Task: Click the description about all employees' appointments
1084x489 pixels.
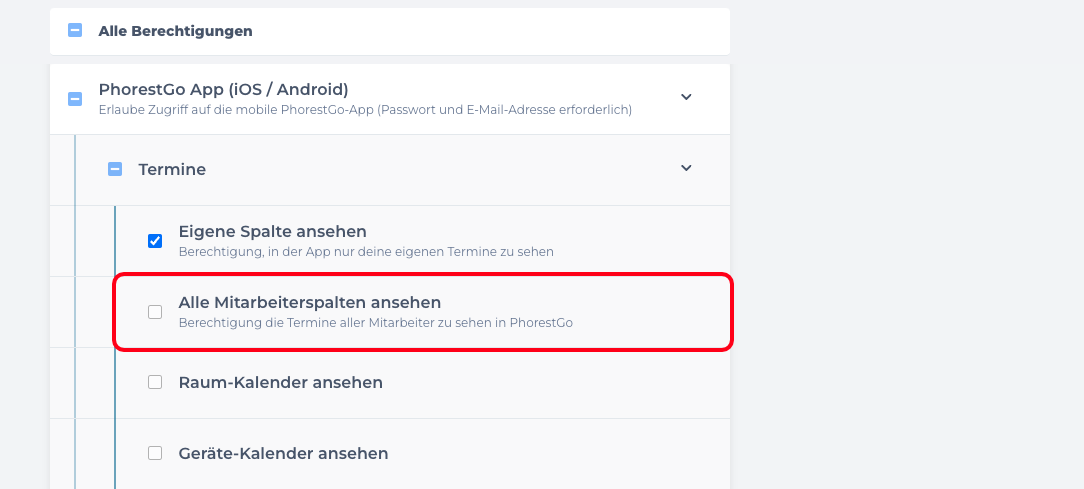Action: pyautogui.click(x=375, y=323)
